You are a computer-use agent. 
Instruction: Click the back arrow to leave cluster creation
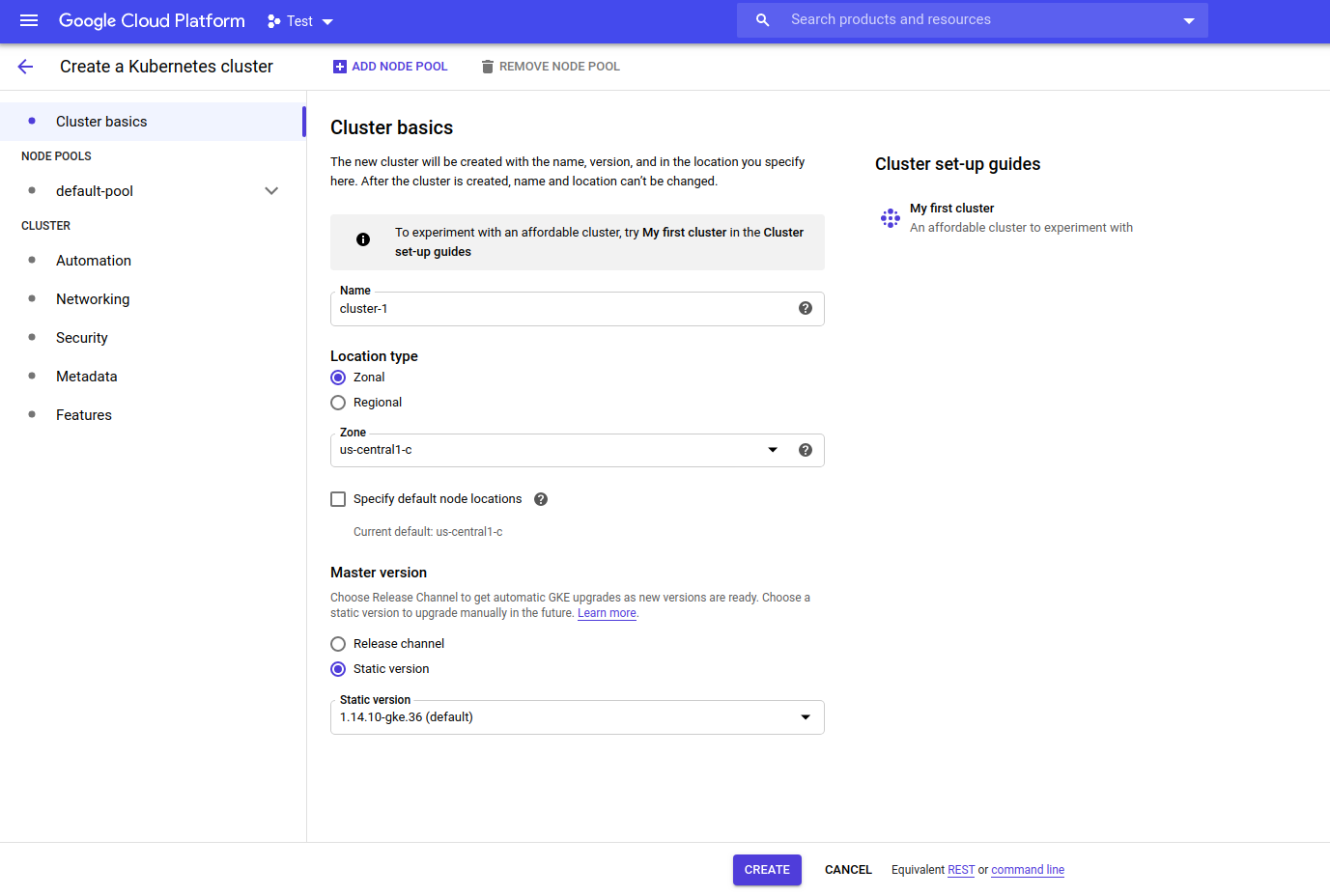(24, 66)
